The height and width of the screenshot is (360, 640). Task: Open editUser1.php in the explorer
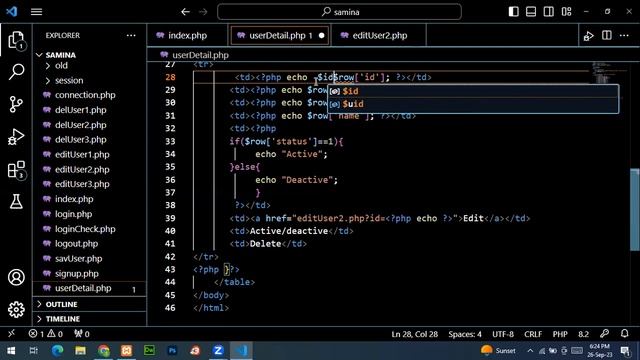[82, 155]
